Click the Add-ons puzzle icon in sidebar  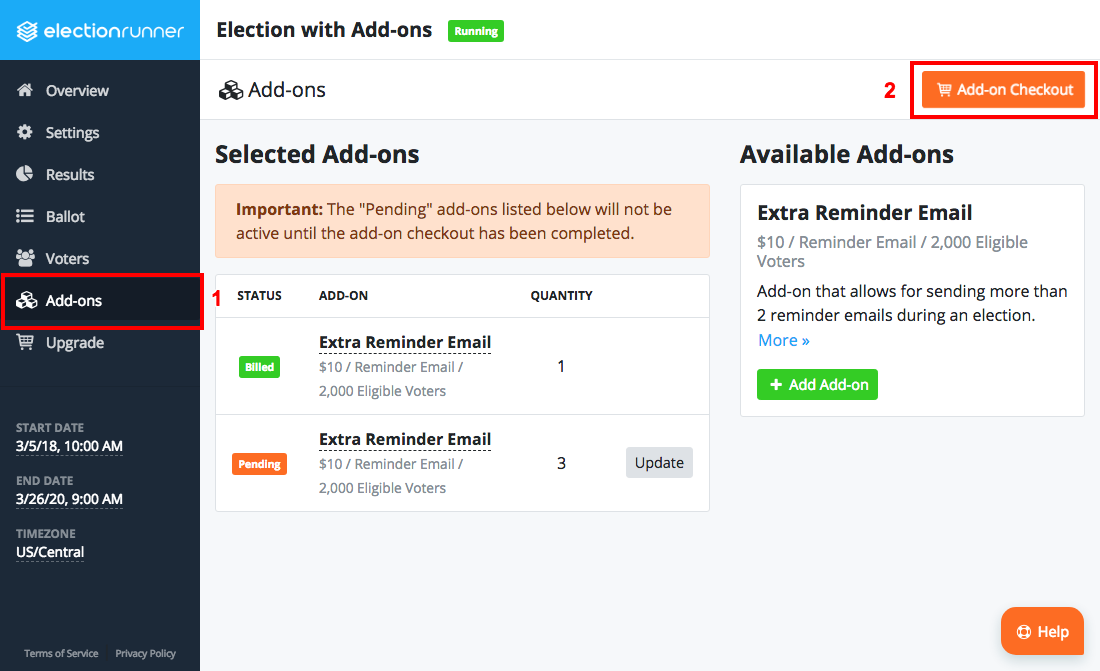tap(27, 299)
